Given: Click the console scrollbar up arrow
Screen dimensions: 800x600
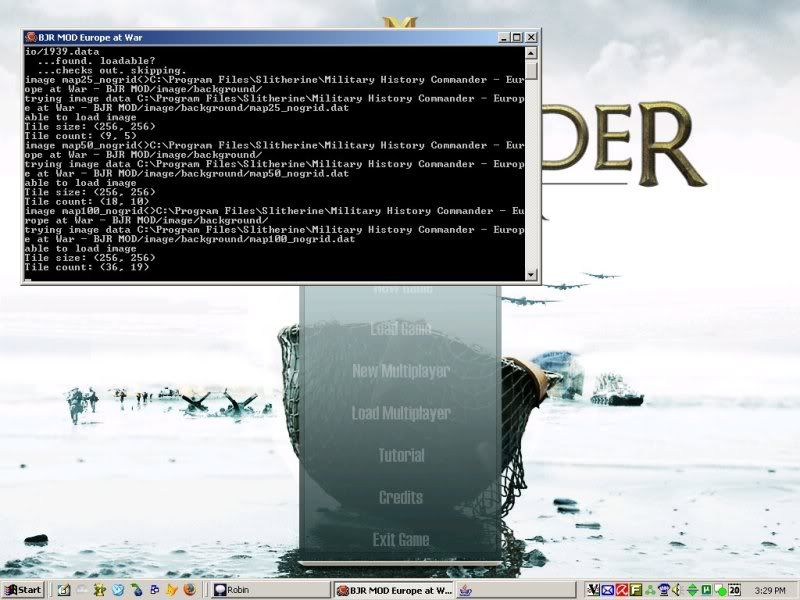Looking at the screenshot, I should pyautogui.click(x=531, y=53).
